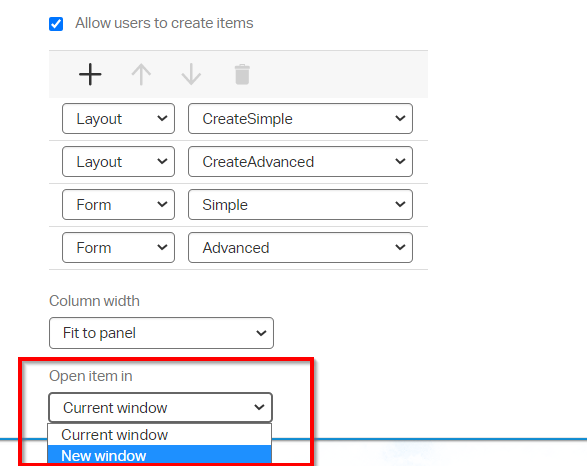Select New window option in list
Viewport: 587px width, 466px height.
(159, 456)
